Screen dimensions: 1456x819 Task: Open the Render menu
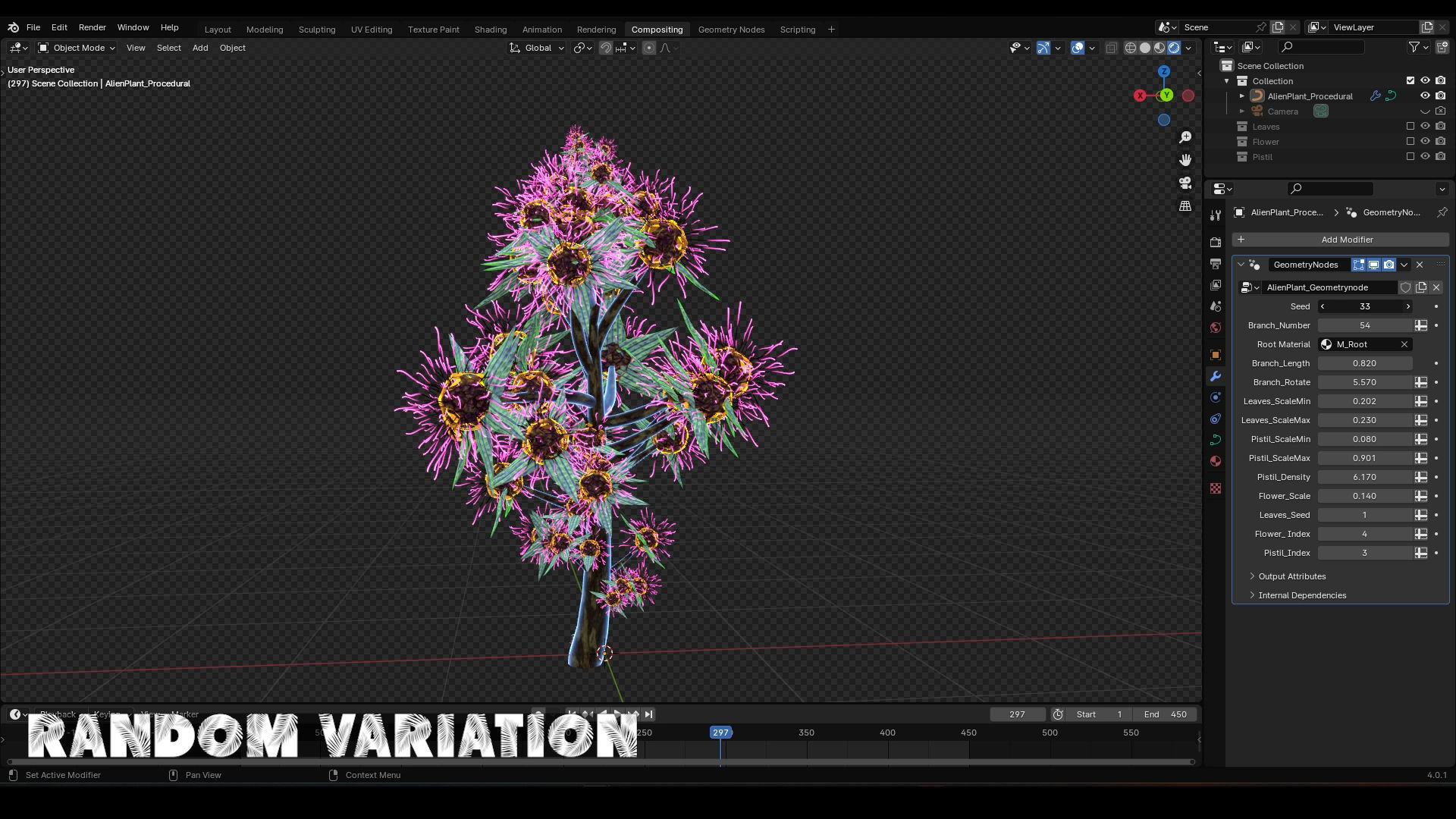pos(92,27)
